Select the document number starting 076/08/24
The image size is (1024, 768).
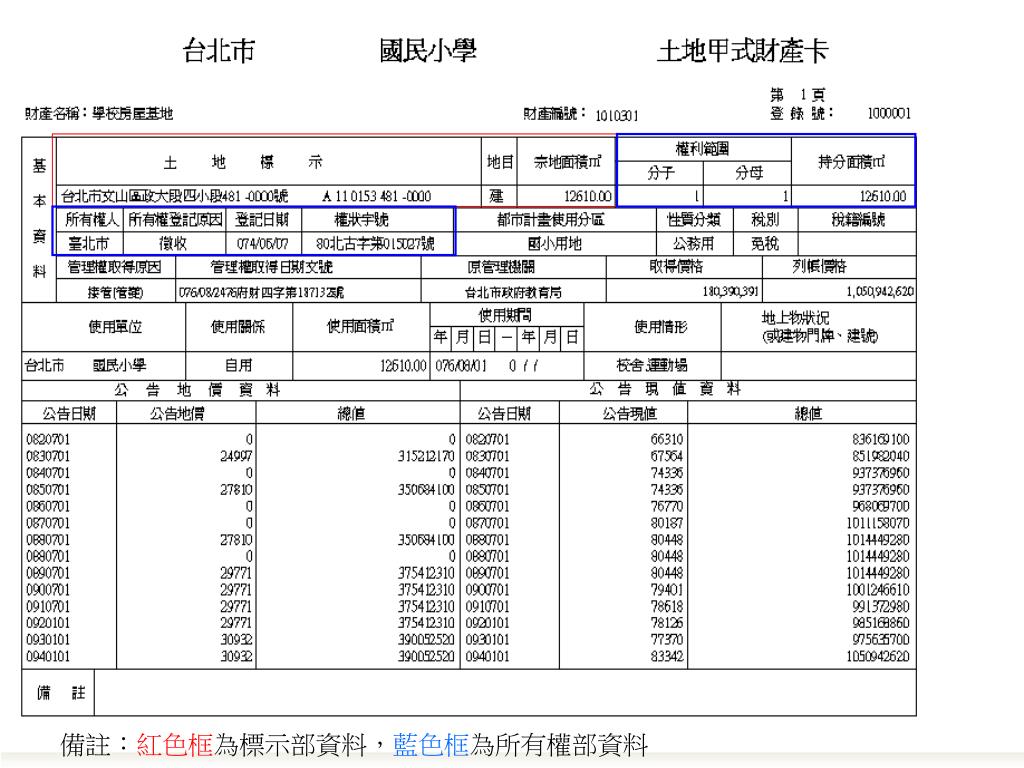tap(261, 292)
